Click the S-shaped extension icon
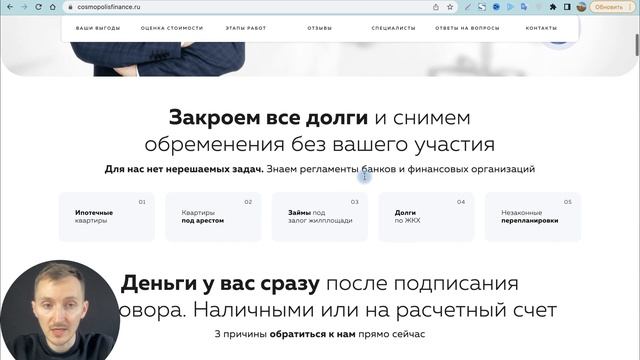 [482, 7]
